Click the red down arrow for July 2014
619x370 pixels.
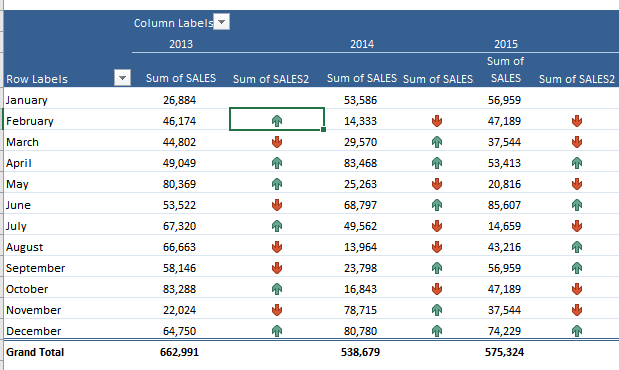[437, 225]
